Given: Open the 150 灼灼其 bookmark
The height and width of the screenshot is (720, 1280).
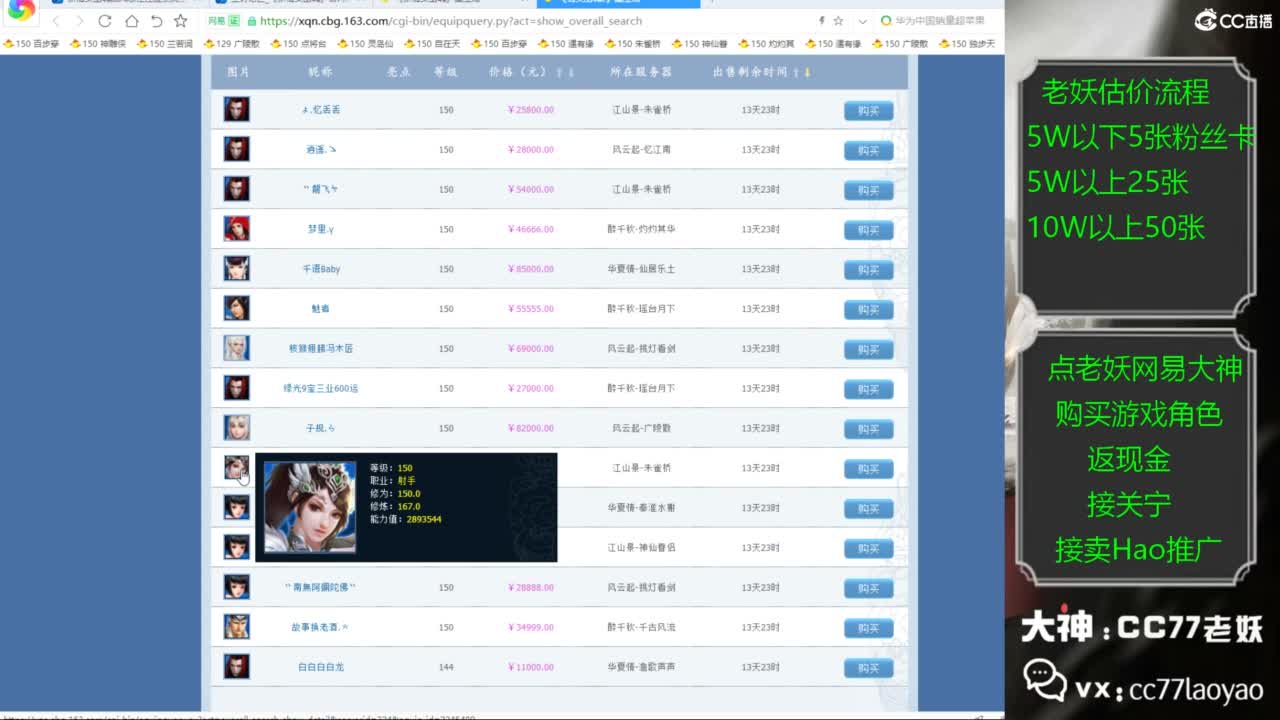Looking at the screenshot, I should click(x=766, y=44).
